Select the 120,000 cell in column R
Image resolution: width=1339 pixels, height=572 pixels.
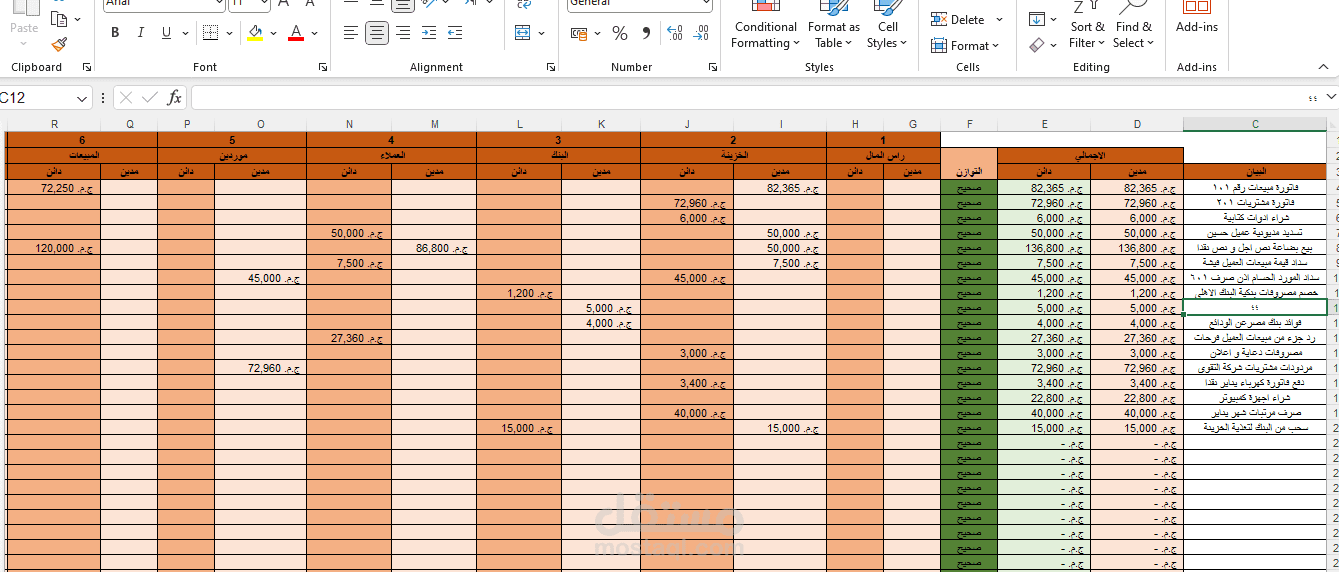coord(54,247)
